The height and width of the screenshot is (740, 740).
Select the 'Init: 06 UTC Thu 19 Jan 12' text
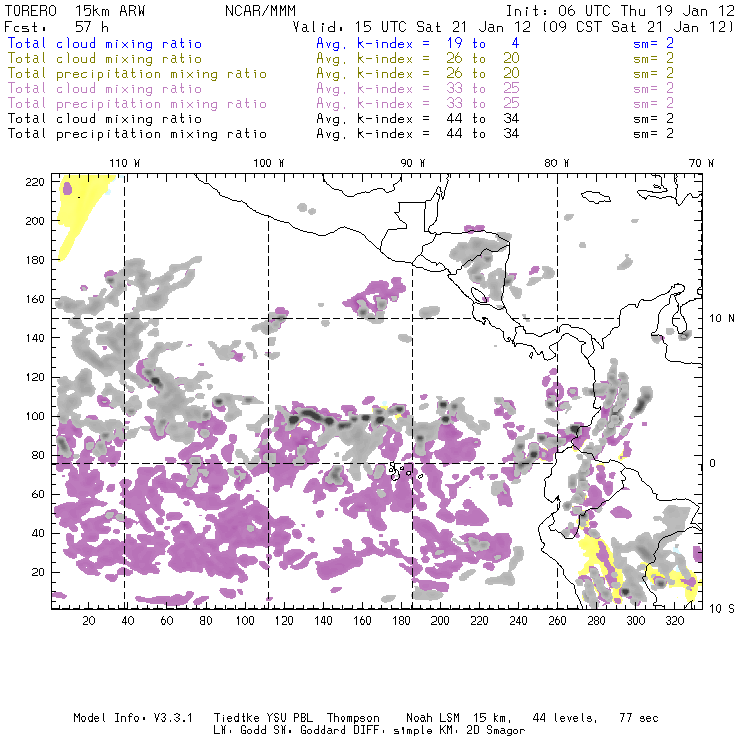[x=620, y=11]
